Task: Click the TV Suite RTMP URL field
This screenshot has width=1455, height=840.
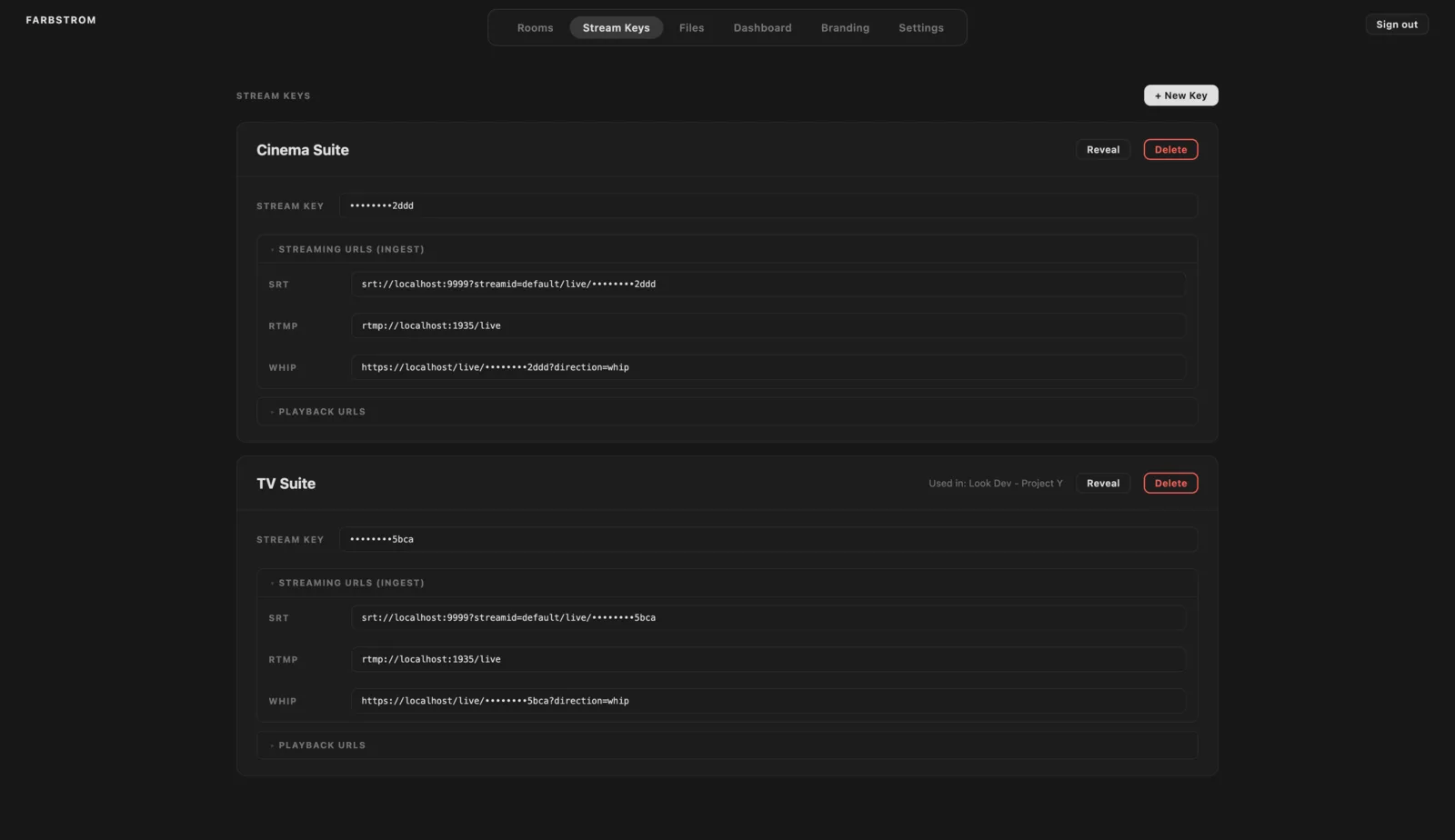Action: click(768, 659)
